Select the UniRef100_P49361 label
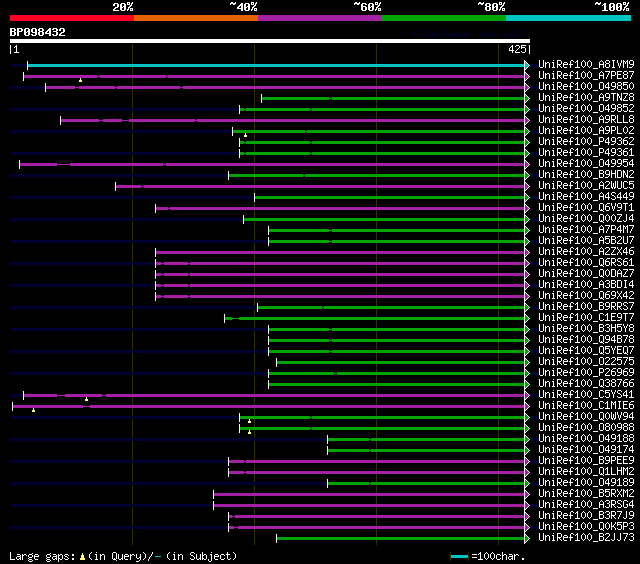 tap(586, 153)
